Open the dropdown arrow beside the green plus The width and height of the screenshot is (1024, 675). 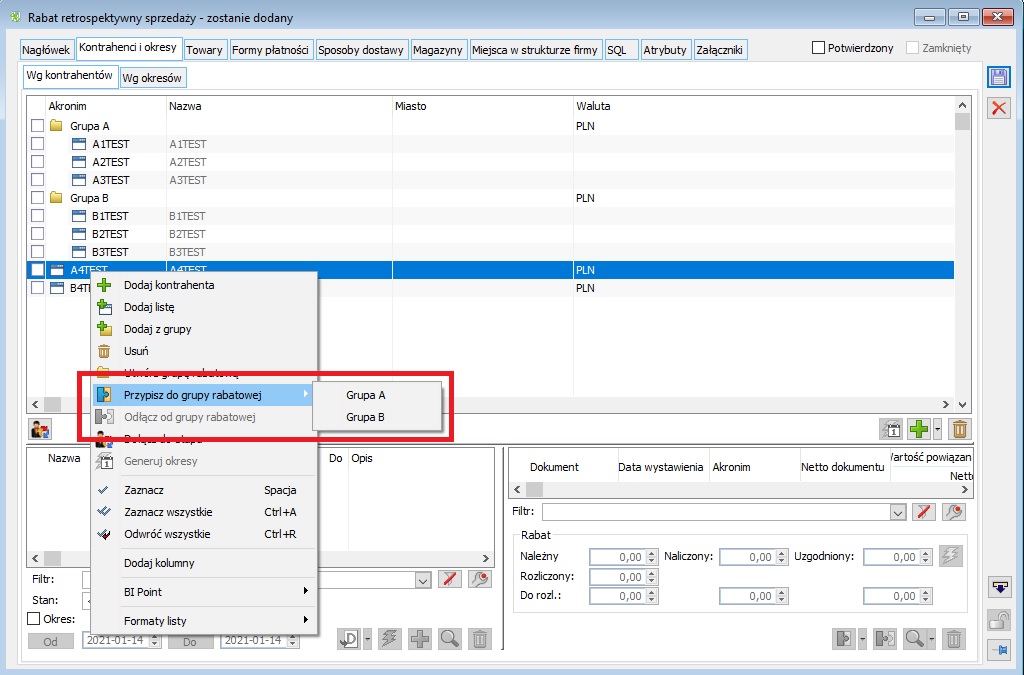[938, 429]
